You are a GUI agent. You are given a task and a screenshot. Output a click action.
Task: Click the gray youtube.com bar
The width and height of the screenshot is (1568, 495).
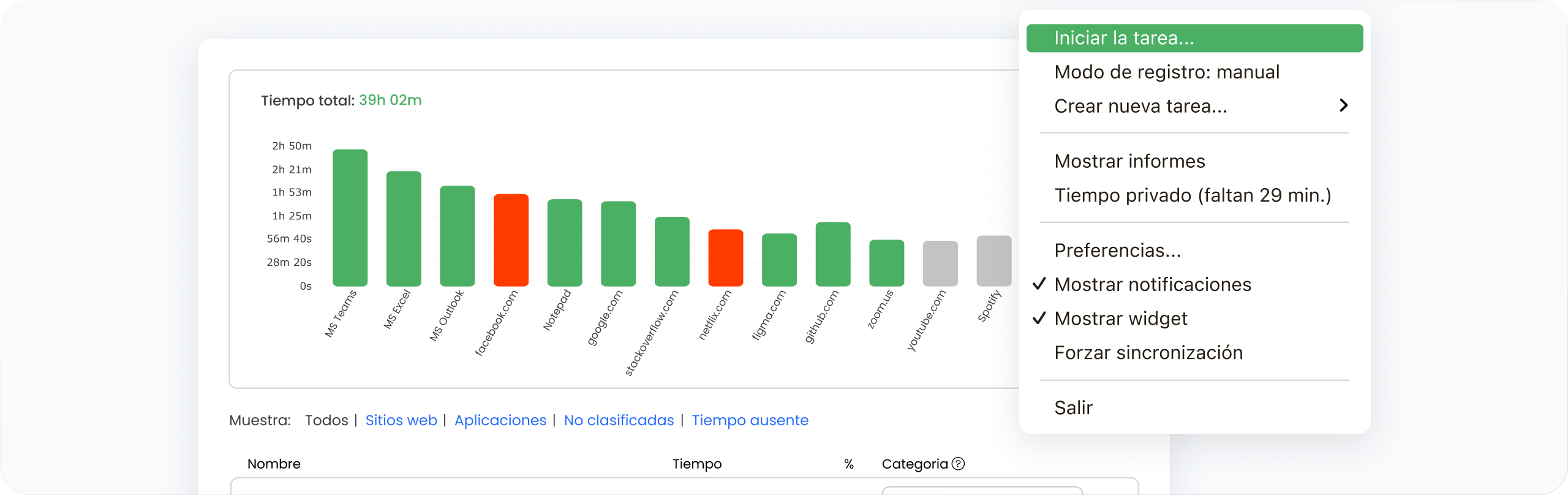940,263
